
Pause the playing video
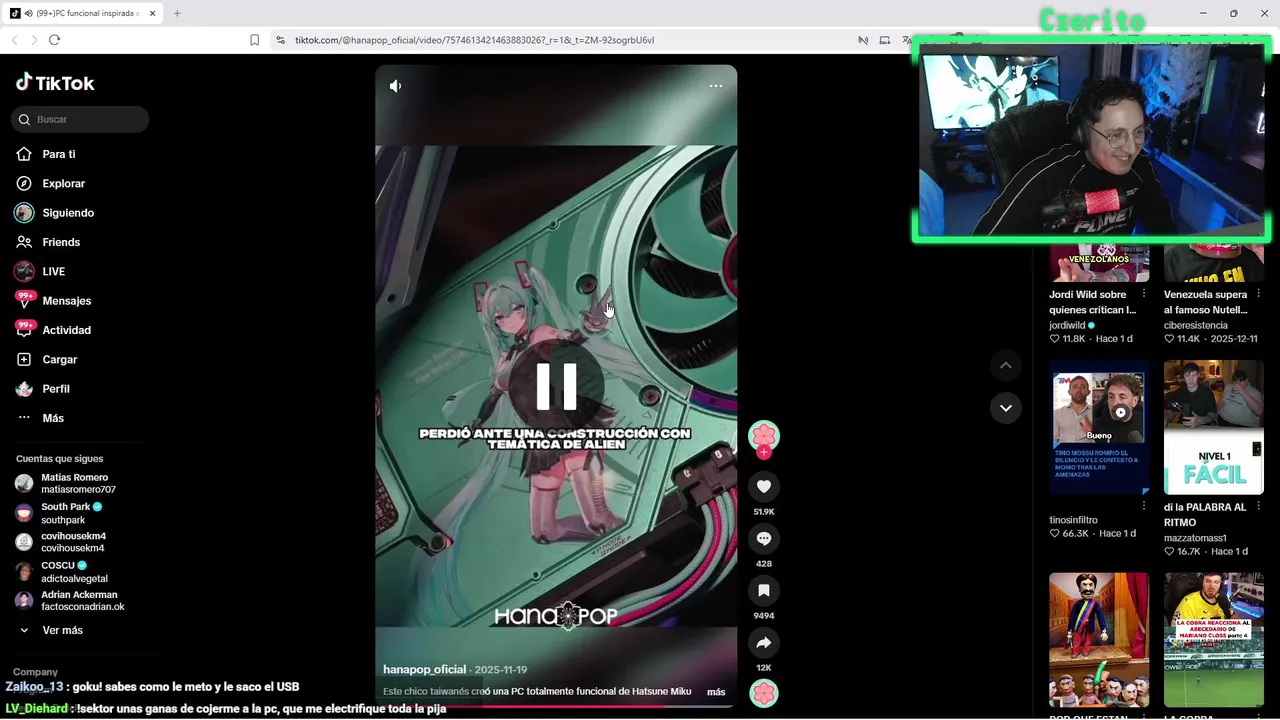[x=556, y=387]
